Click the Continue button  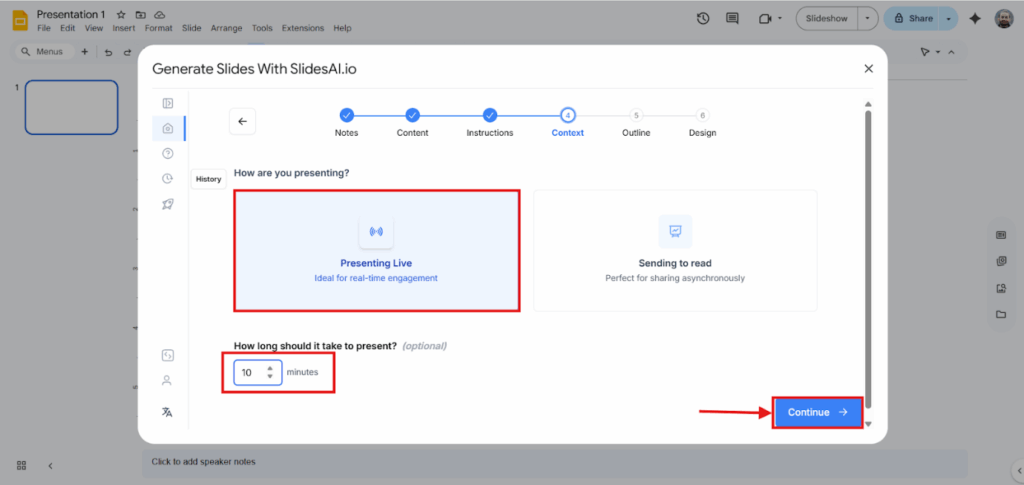pos(817,412)
